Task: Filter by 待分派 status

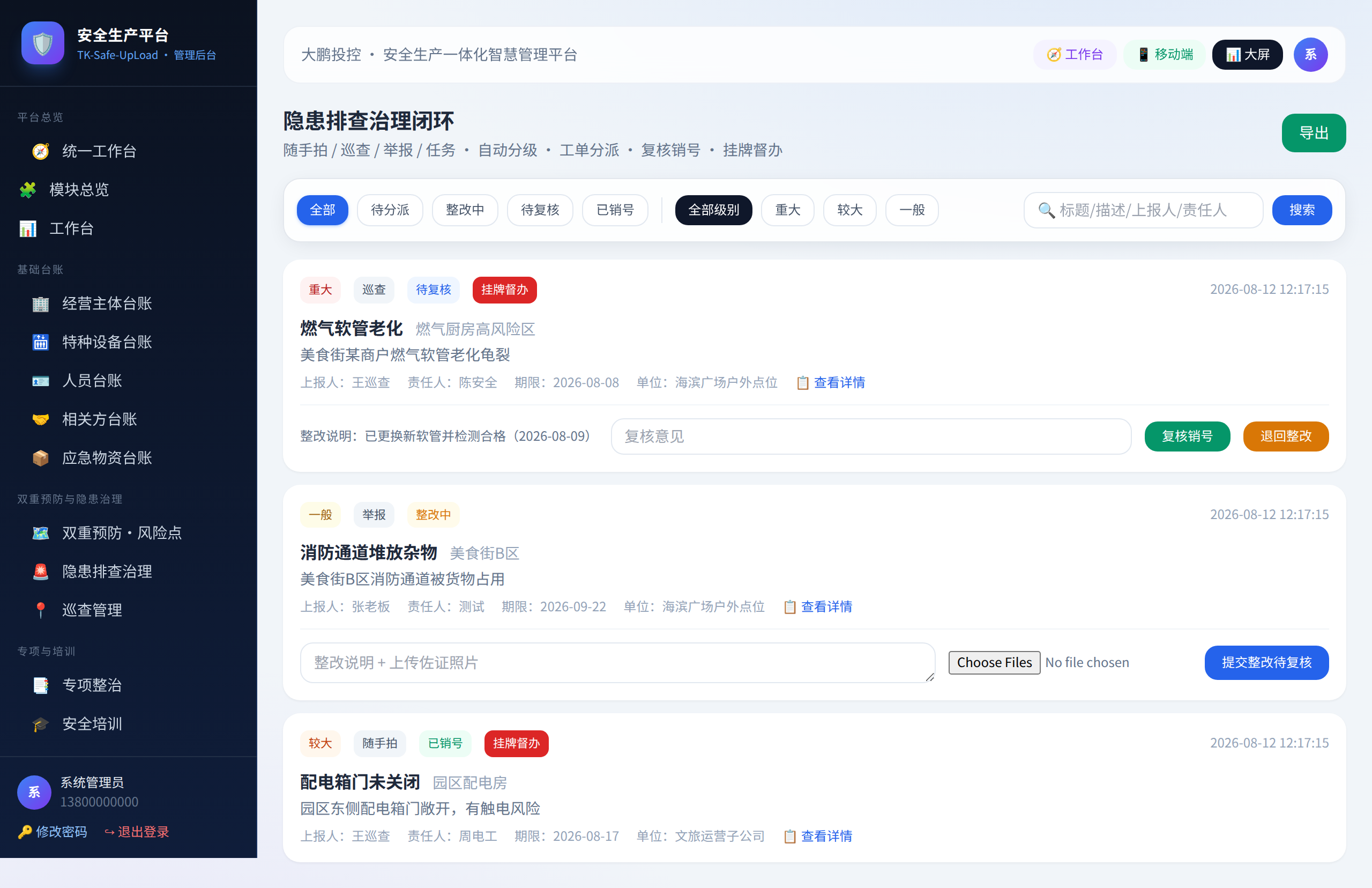Action: click(390, 210)
